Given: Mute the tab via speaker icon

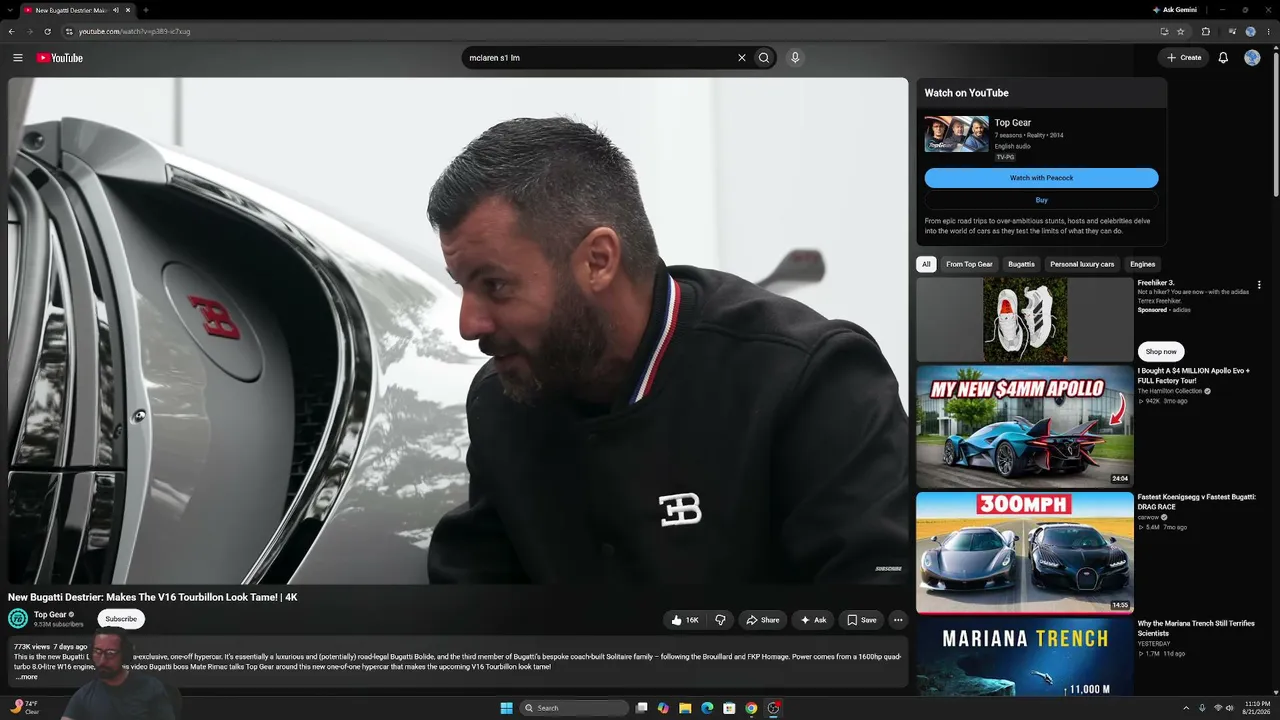Looking at the screenshot, I should (116, 10).
